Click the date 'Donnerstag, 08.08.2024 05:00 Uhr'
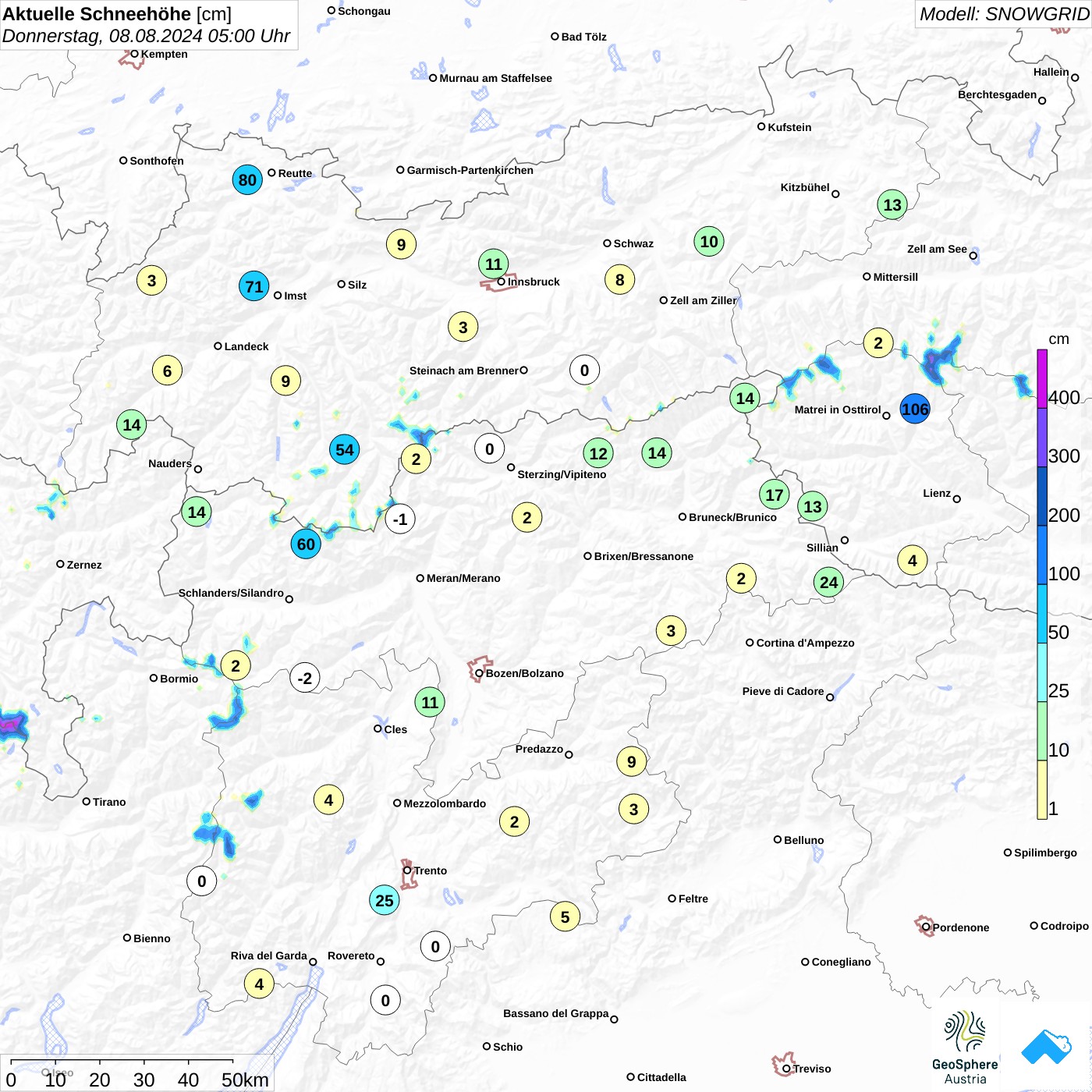1092x1092 pixels. [x=146, y=36]
